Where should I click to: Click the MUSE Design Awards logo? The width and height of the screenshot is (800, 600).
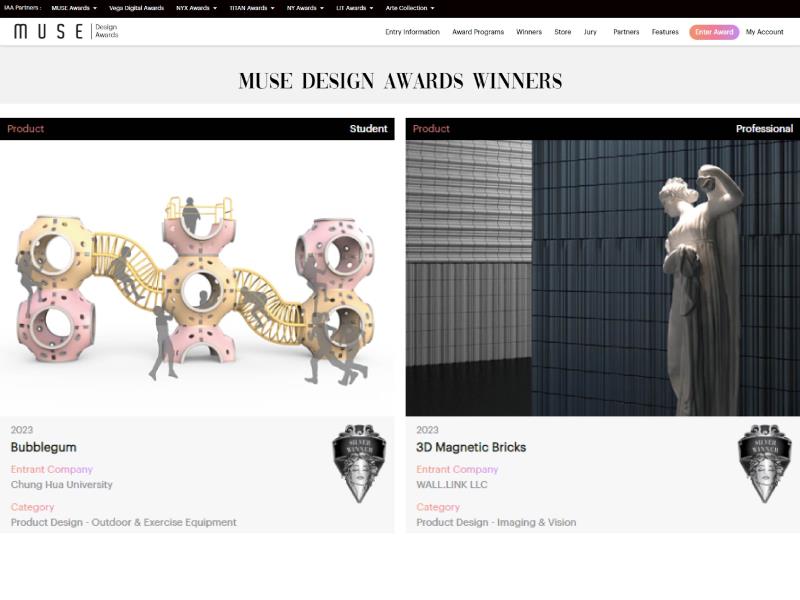coord(66,32)
